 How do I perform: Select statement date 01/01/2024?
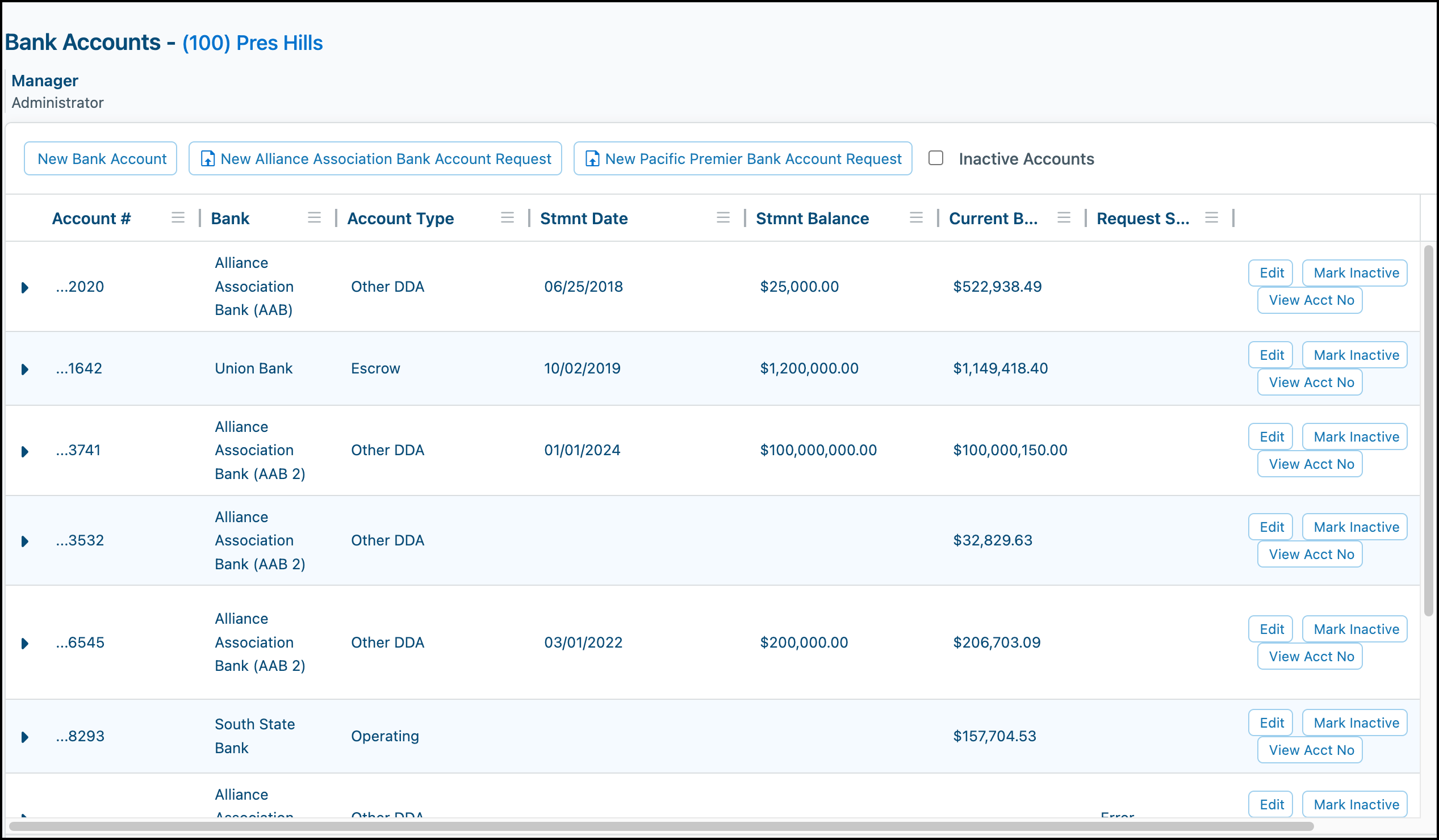(x=582, y=450)
